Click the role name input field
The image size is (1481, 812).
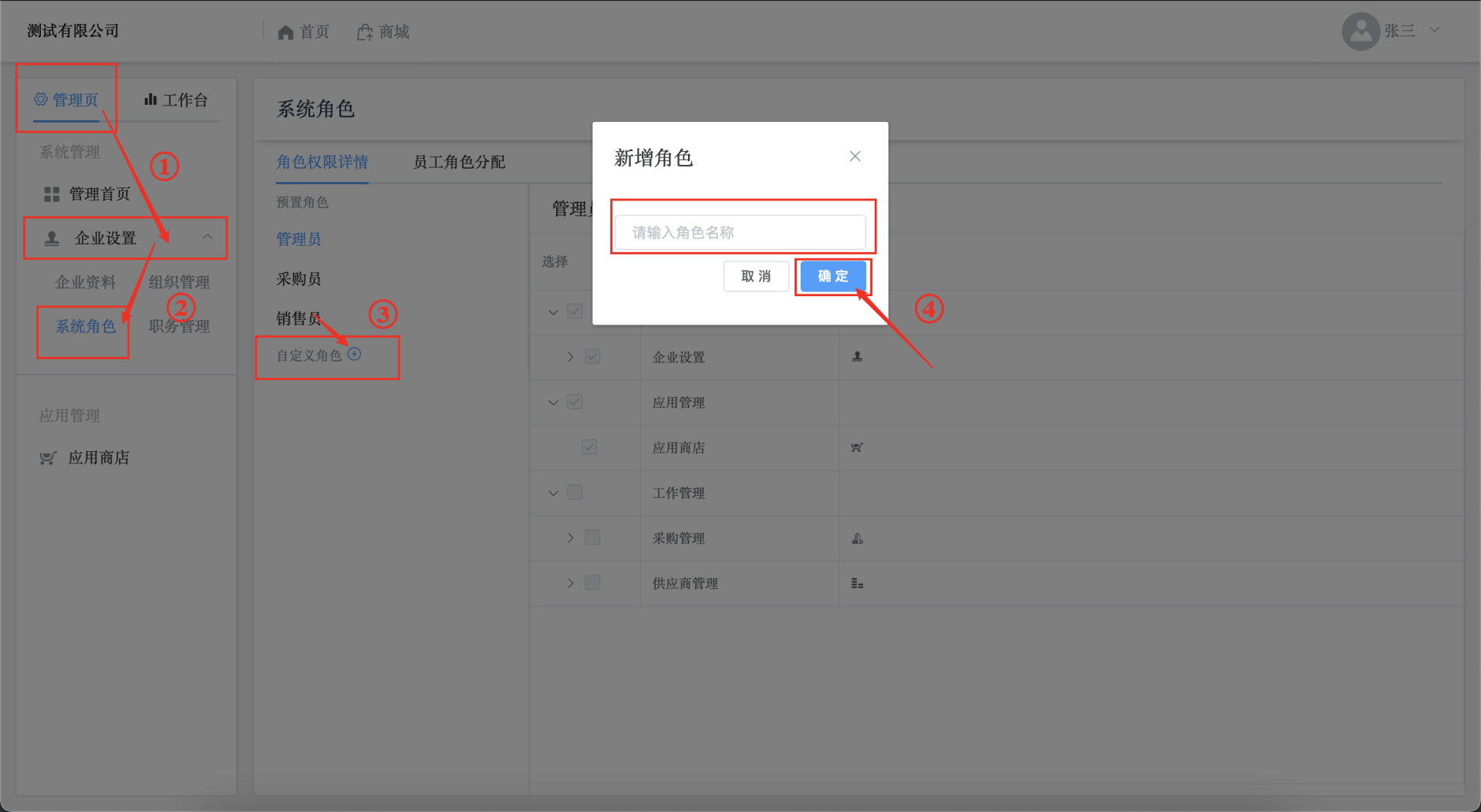pos(740,232)
